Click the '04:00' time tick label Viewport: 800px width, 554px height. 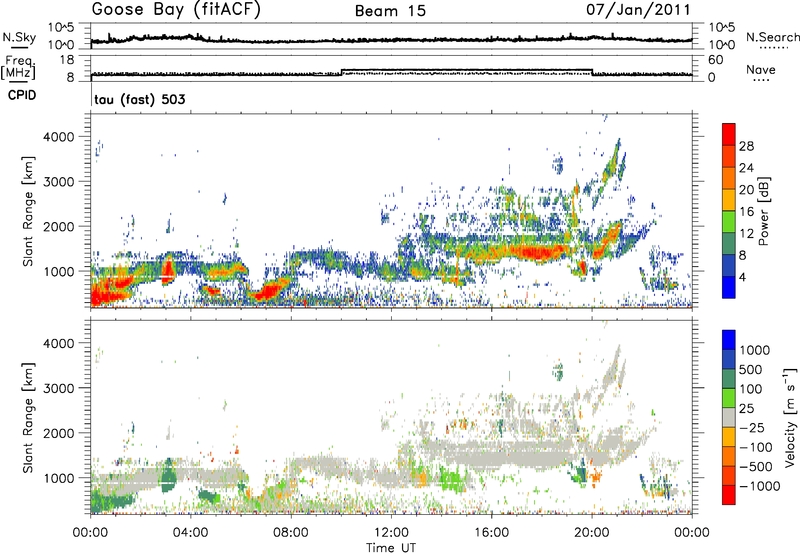190,533
